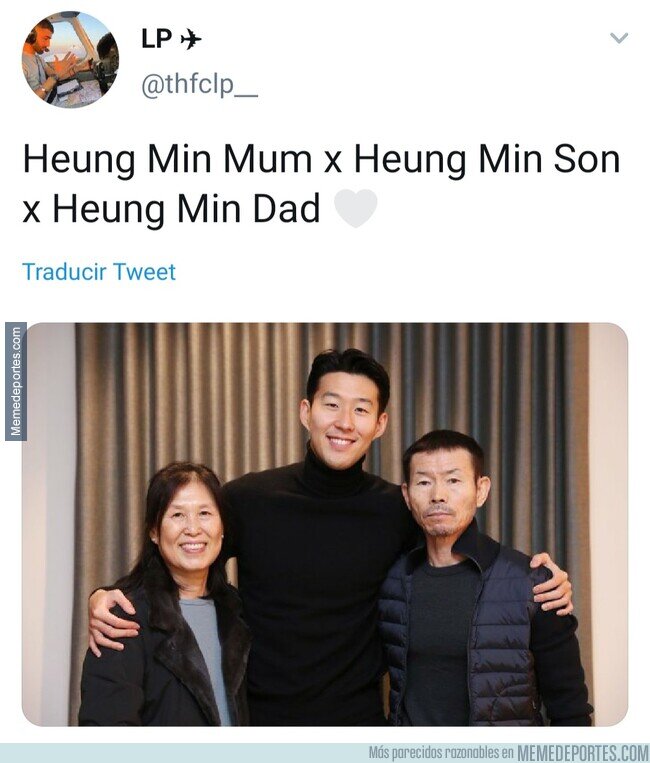Click the word 'Dad' in the tweet
The height and width of the screenshot is (763, 650).
tap(287, 209)
